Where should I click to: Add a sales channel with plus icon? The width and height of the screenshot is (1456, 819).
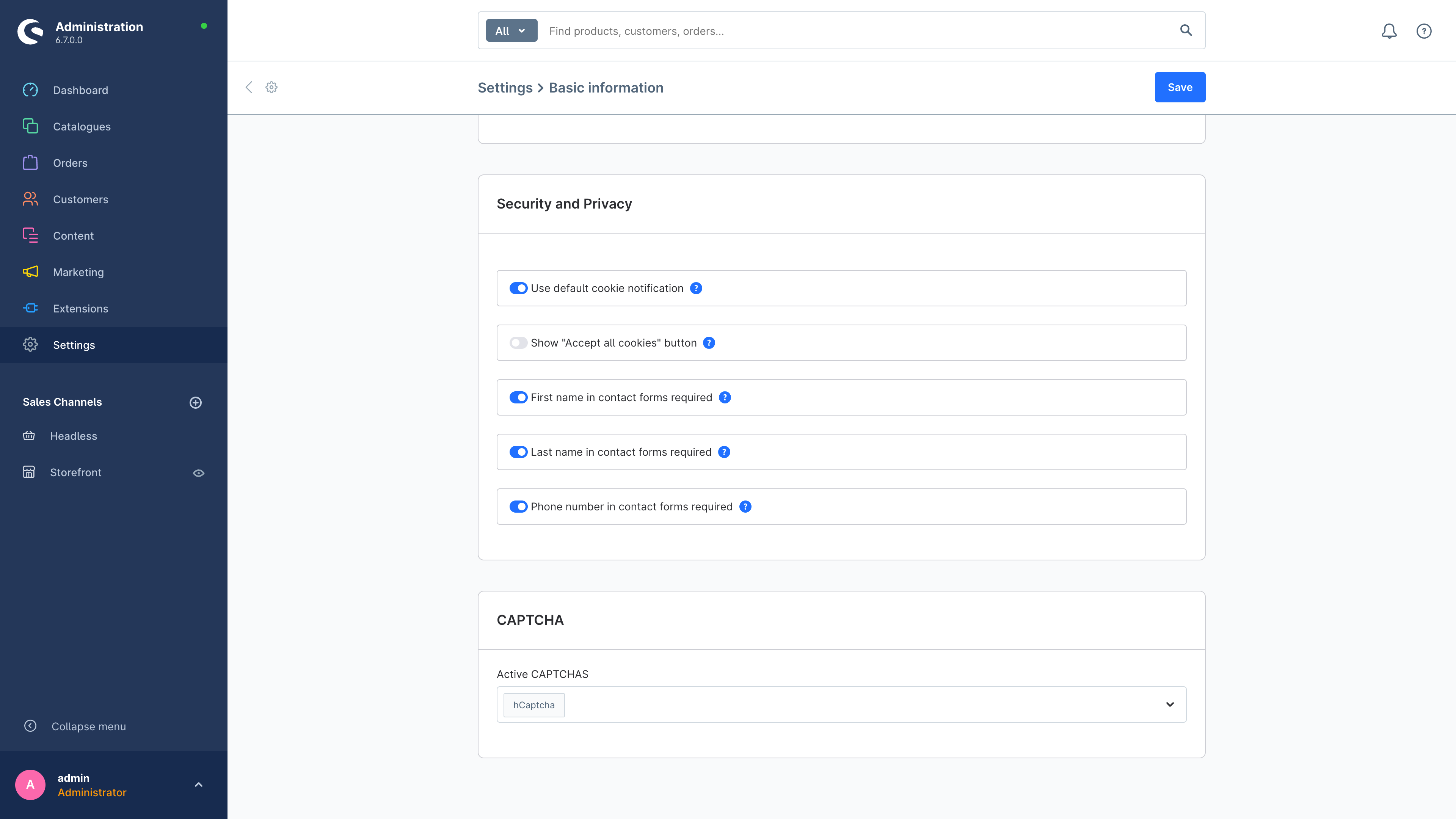pos(196,402)
